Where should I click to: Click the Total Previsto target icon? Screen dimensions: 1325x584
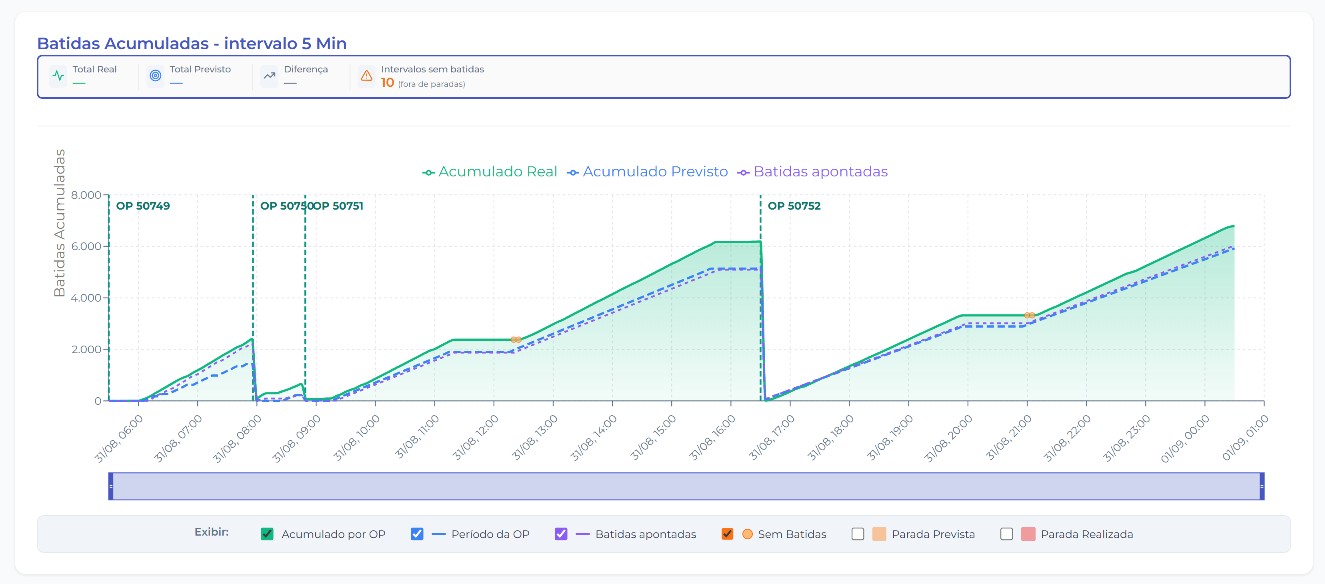point(155,76)
